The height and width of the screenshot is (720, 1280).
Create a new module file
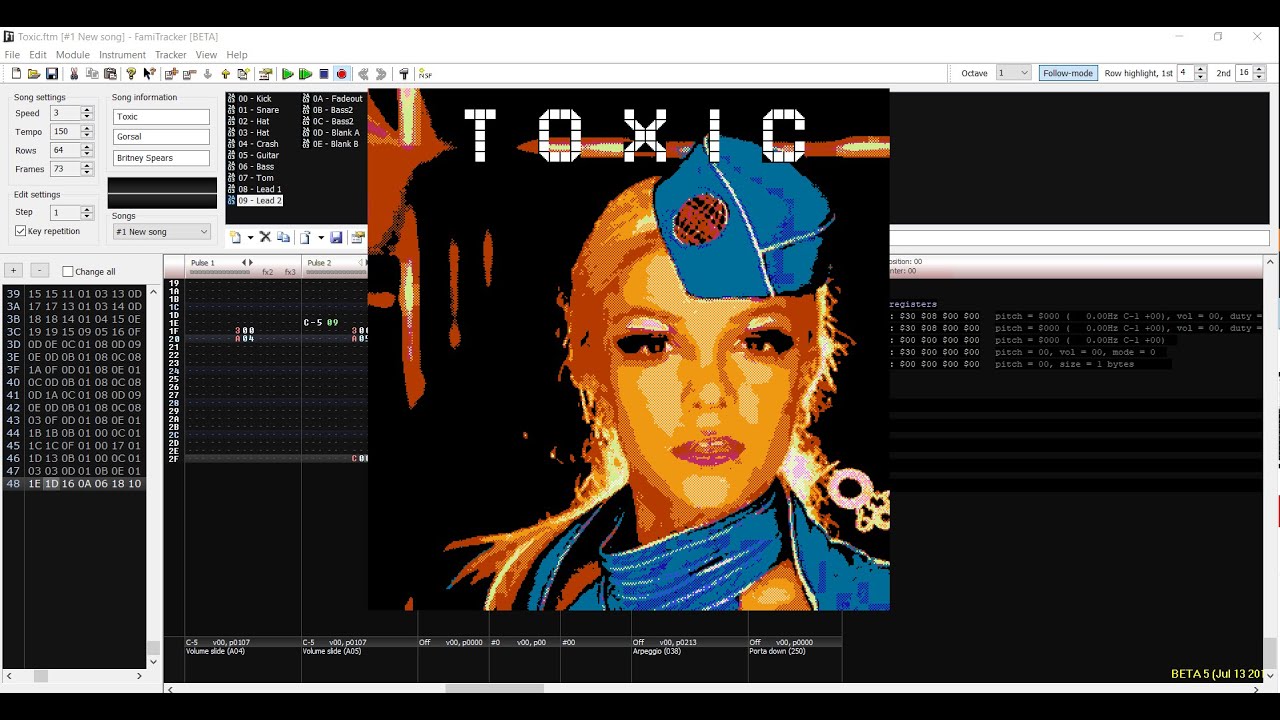pyautogui.click(x=16, y=74)
